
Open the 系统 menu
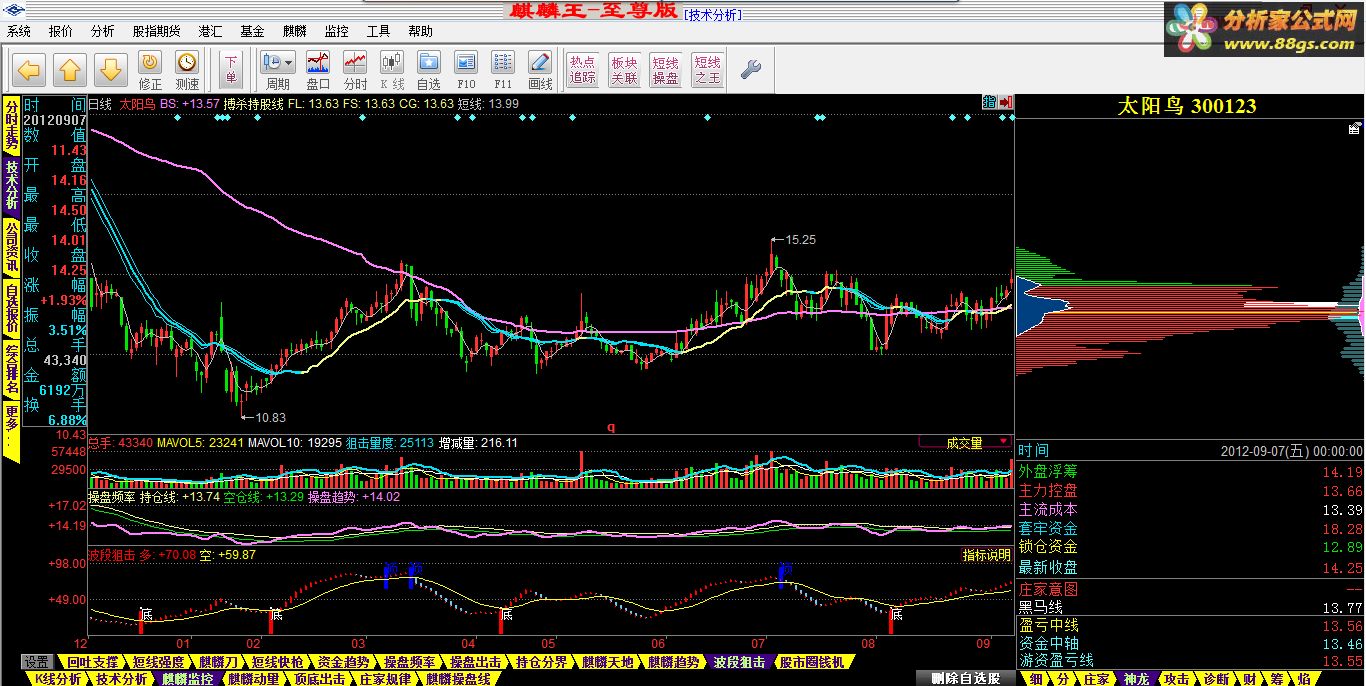pyautogui.click(x=19, y=31)
